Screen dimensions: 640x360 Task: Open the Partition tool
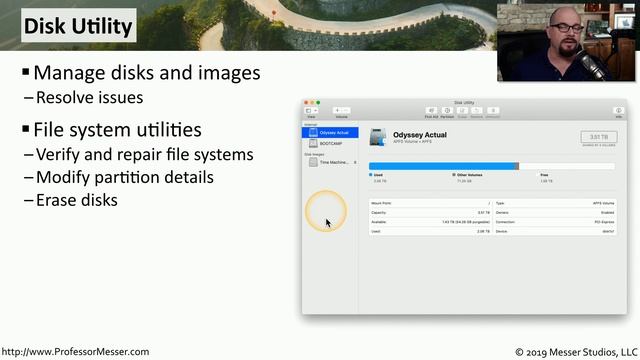coord(447,111)
